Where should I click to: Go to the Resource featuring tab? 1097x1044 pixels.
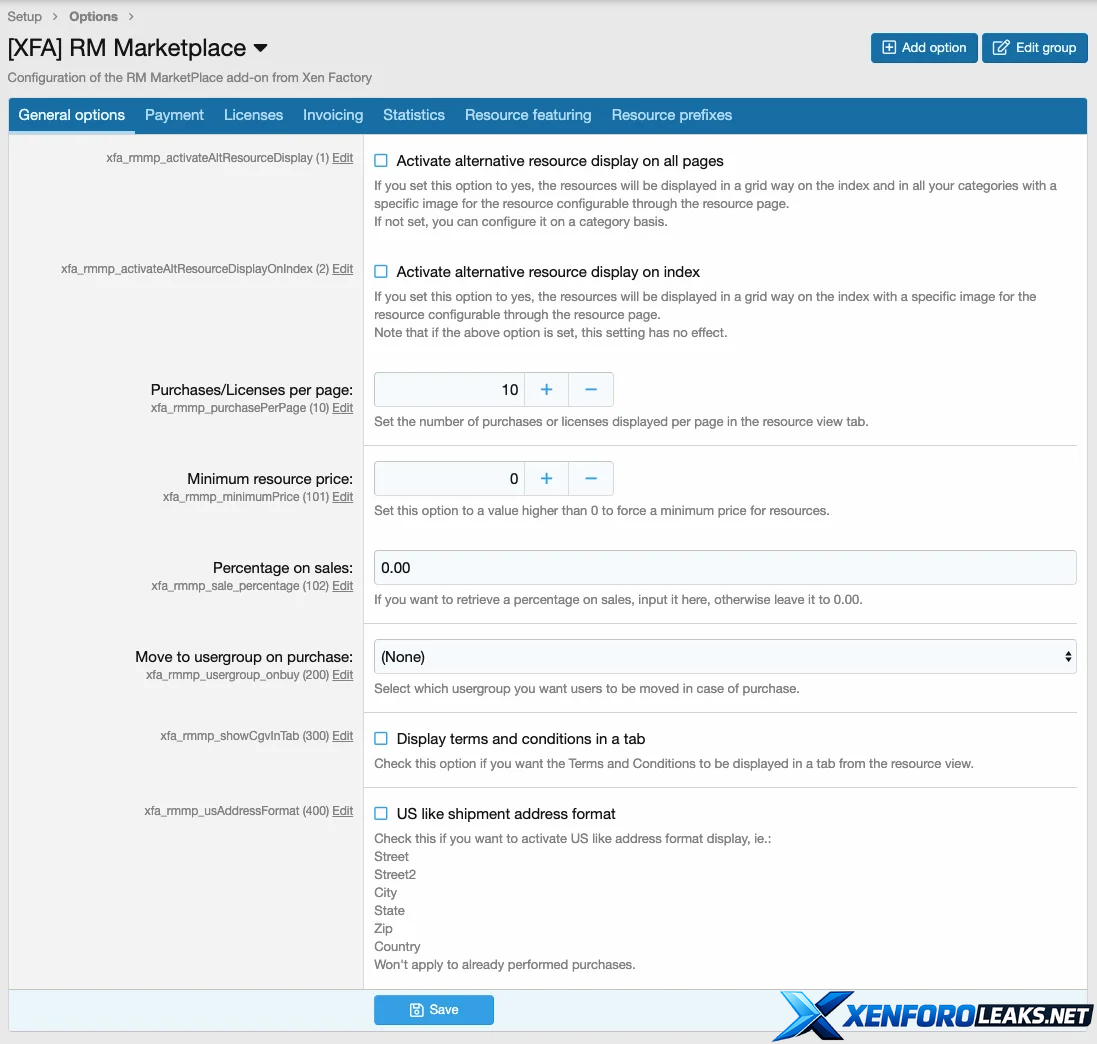[528, 115]
